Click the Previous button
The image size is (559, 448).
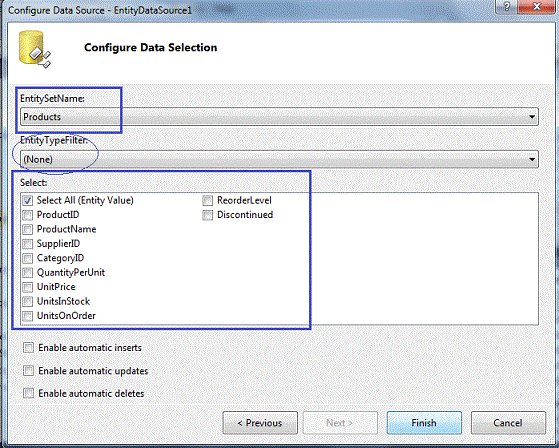(x=260, y=423)
